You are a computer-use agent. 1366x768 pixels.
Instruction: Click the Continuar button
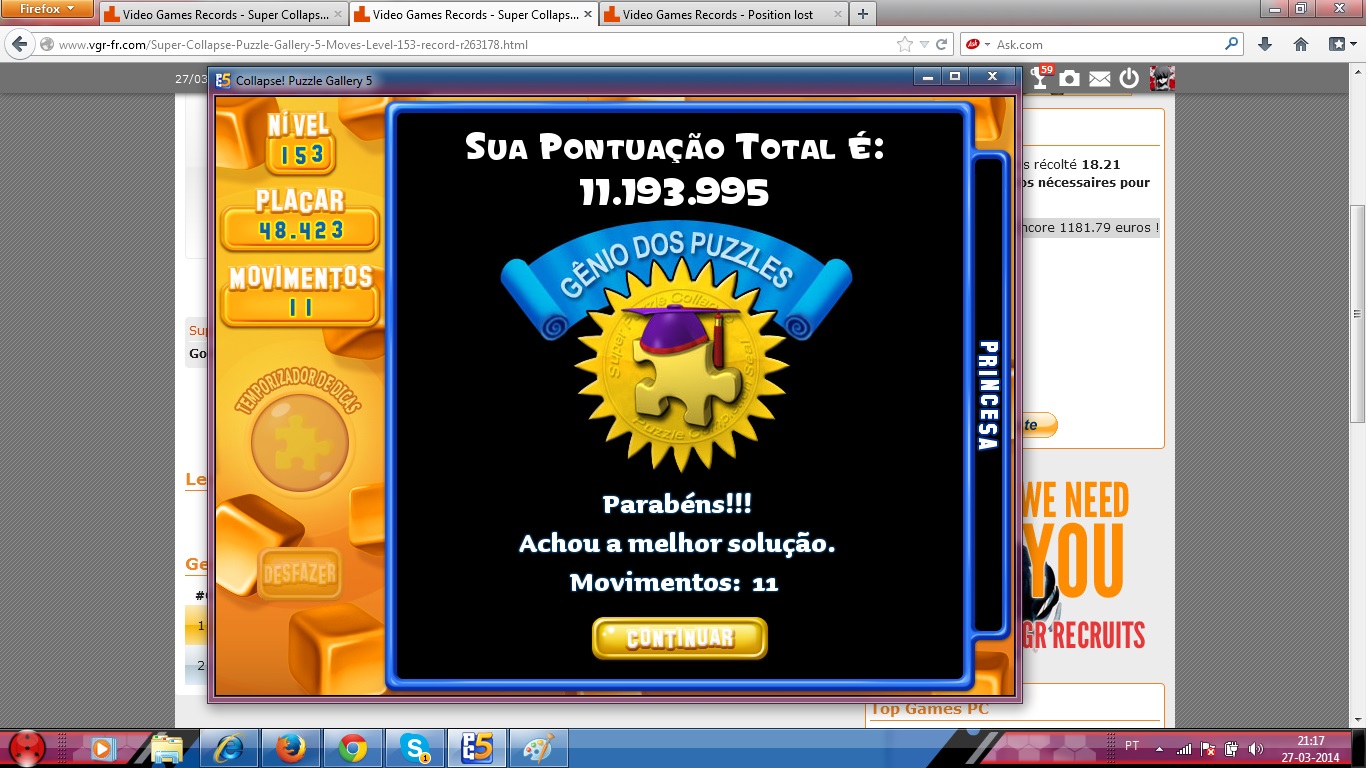click(679, 638)
